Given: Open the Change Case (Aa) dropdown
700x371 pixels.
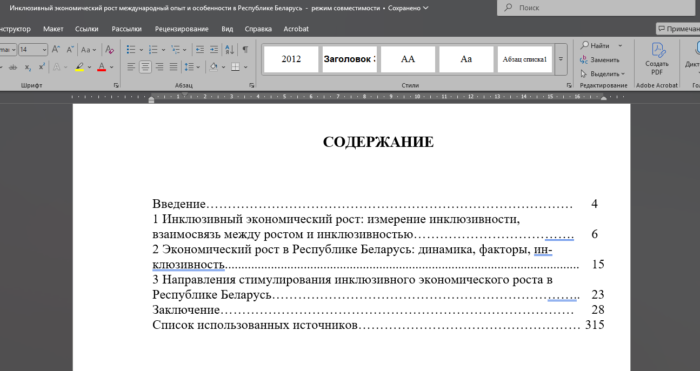Looking at the screenshot, I should click(88, 49).
